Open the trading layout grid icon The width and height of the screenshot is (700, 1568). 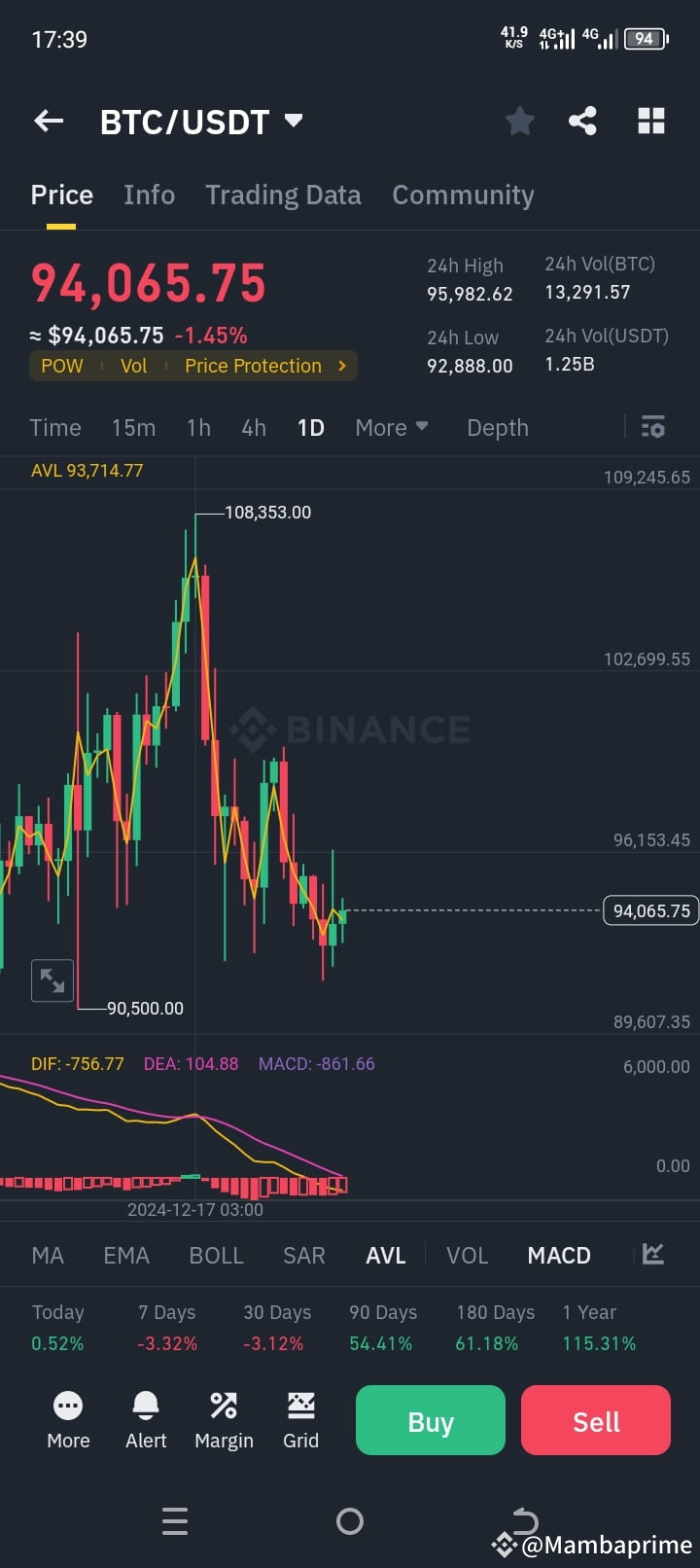tap(649, 121)
